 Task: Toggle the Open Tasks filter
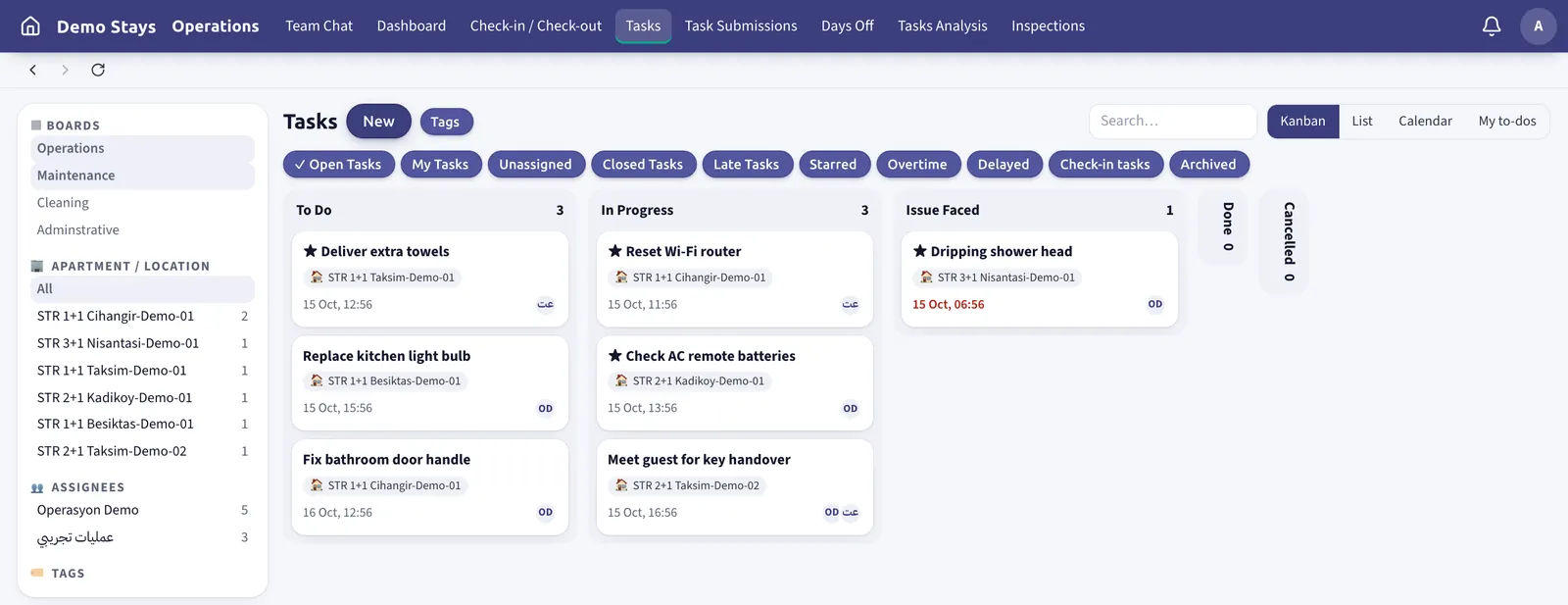[x=339, y=165]
